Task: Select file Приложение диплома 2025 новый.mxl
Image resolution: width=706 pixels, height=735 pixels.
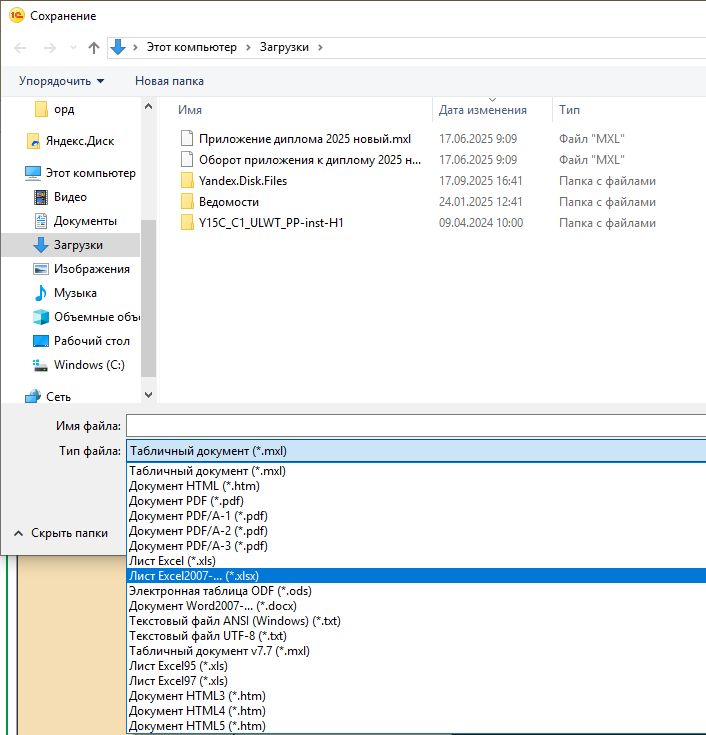Action: [304, 139]
